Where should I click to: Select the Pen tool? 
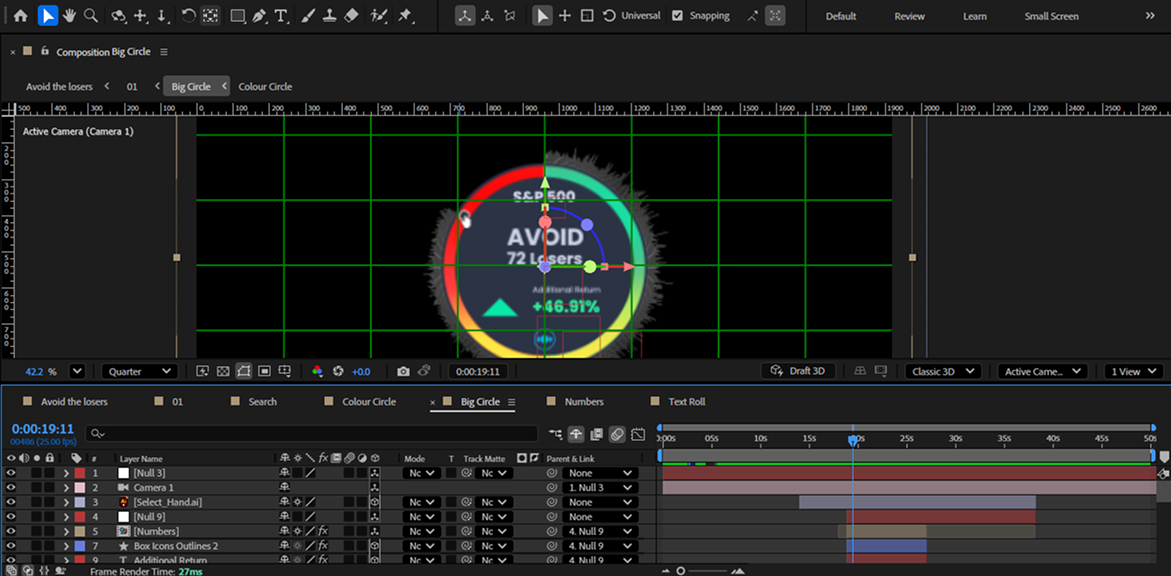(260, 16)
